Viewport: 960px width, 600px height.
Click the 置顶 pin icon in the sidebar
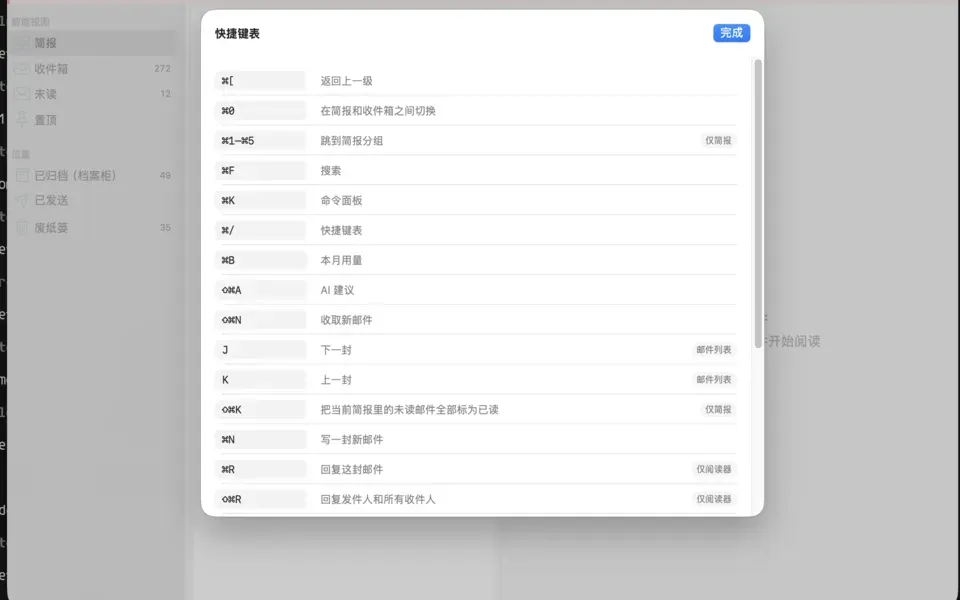22,119
